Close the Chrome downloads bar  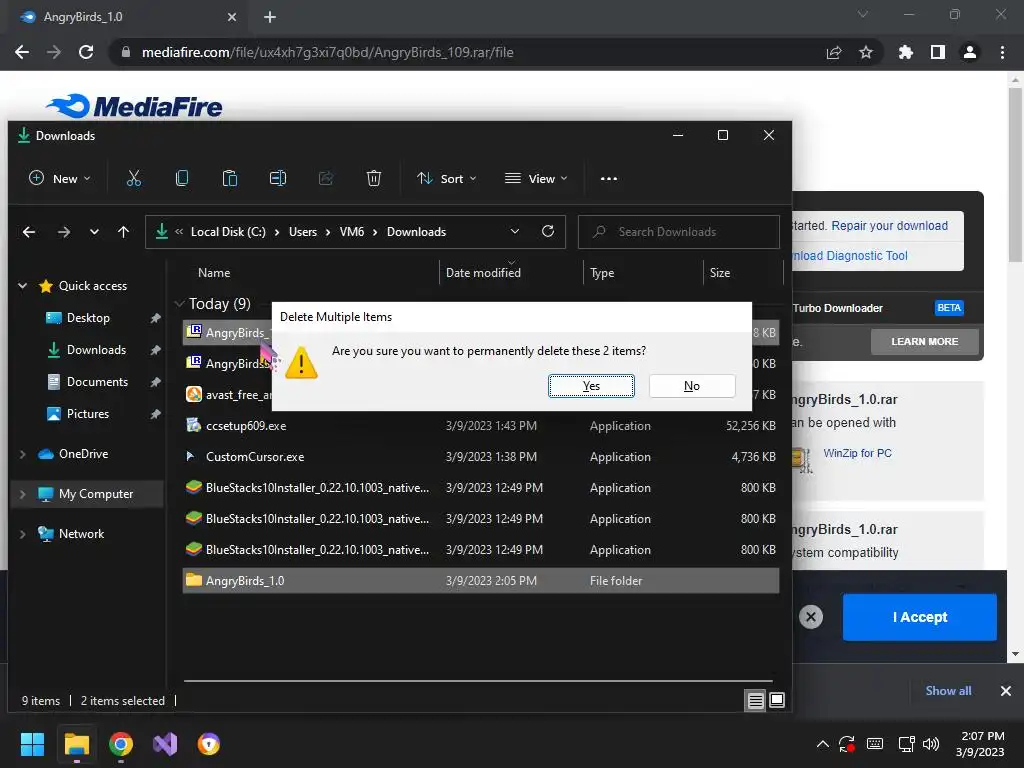pos(1006,691)
